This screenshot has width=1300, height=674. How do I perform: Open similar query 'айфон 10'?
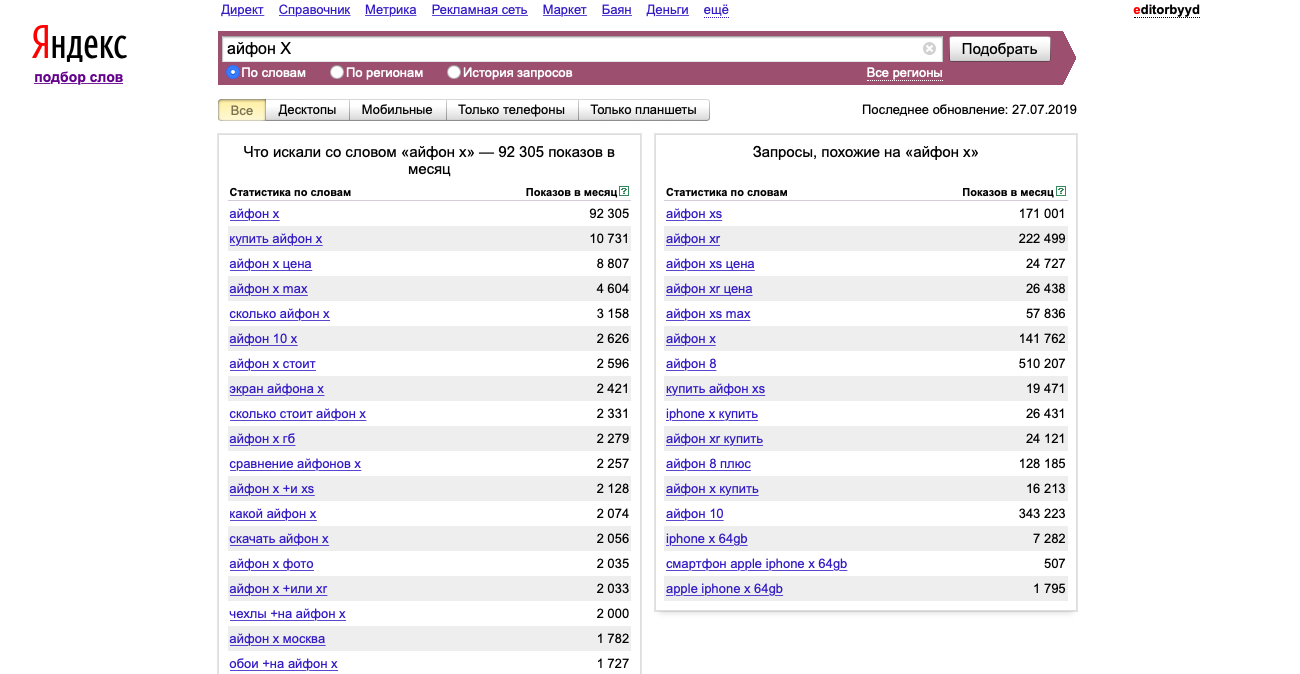[x=695, y=514]
